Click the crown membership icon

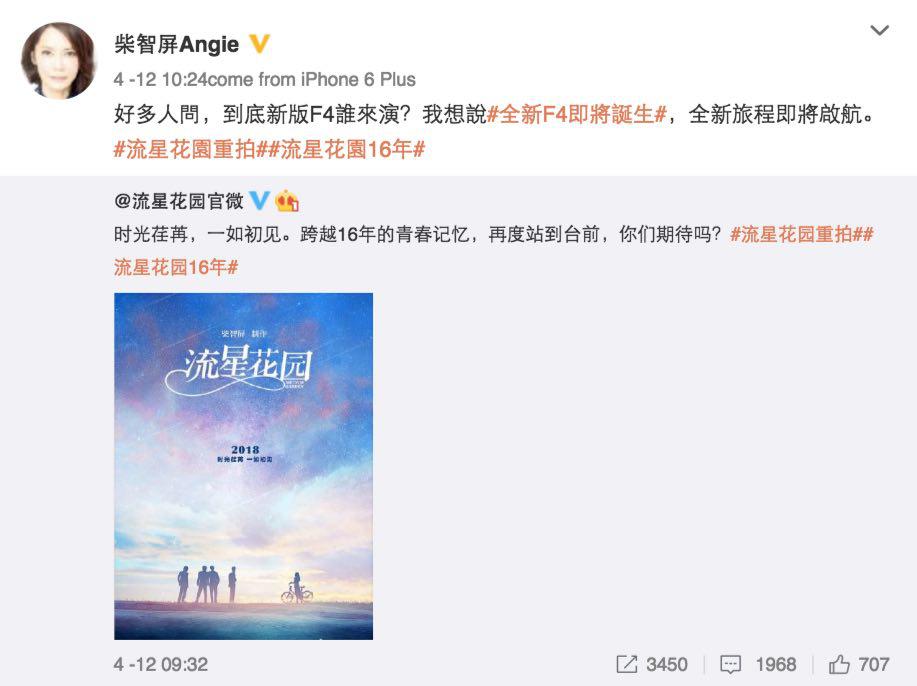(287, 201)
